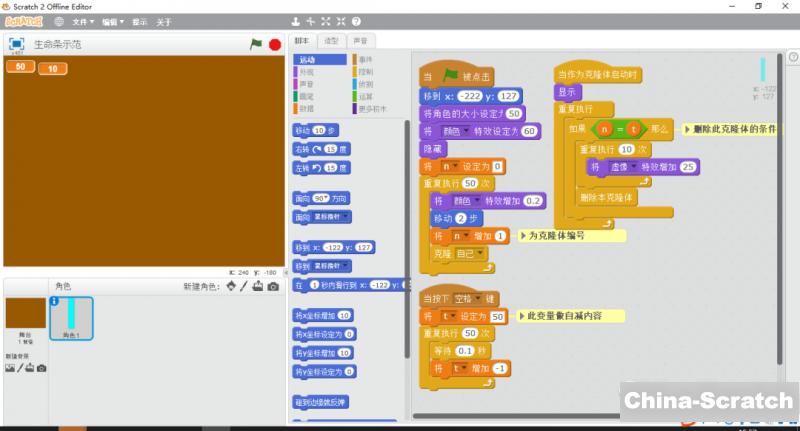This screenshot has height=431, width=800.
Task: Select the delete scissors tool
Action: [x=311, y=21]
